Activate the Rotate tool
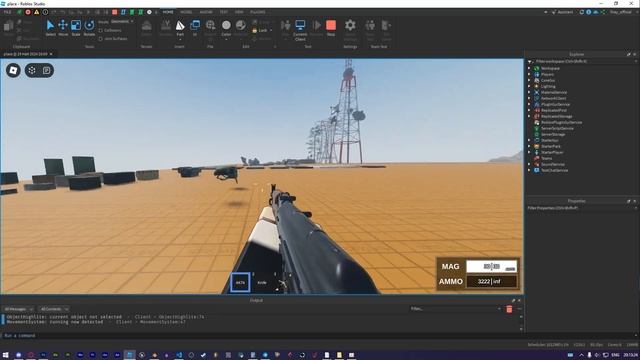 click(x=89, y=28)
